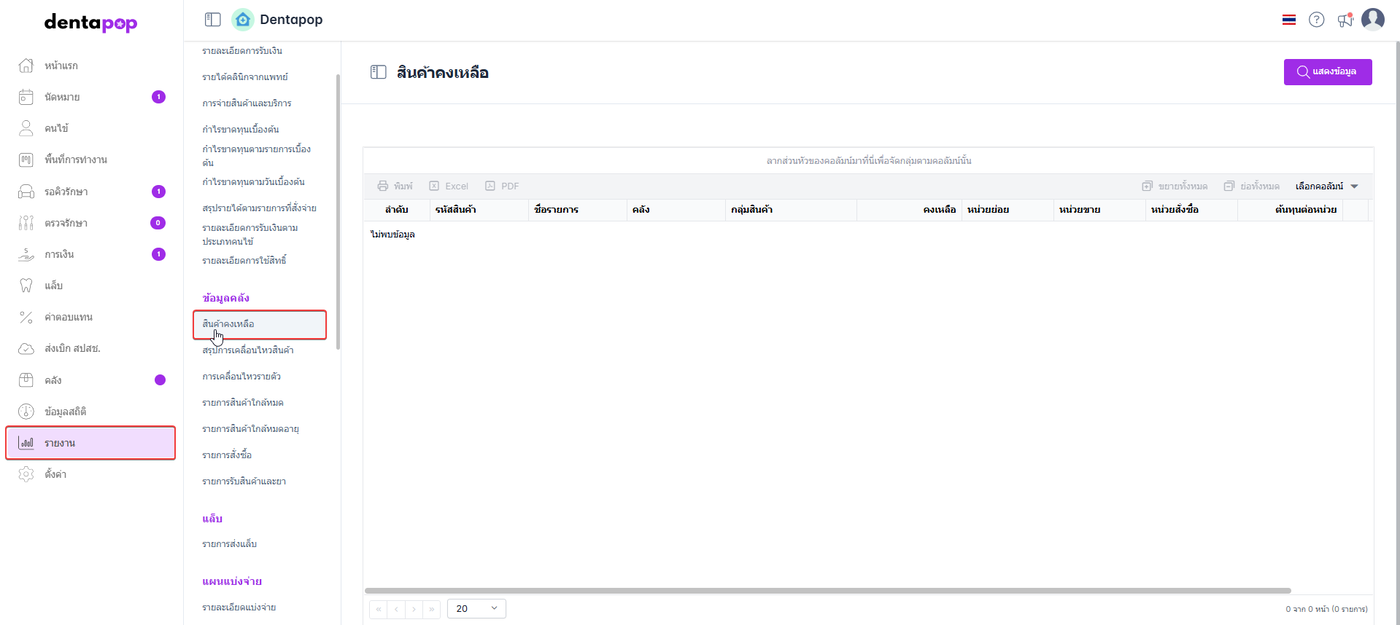Open กำไรขาดทุนเบื้องต้น report
The width and height of the screenshot is (1400, 625).
click(240, 129)
